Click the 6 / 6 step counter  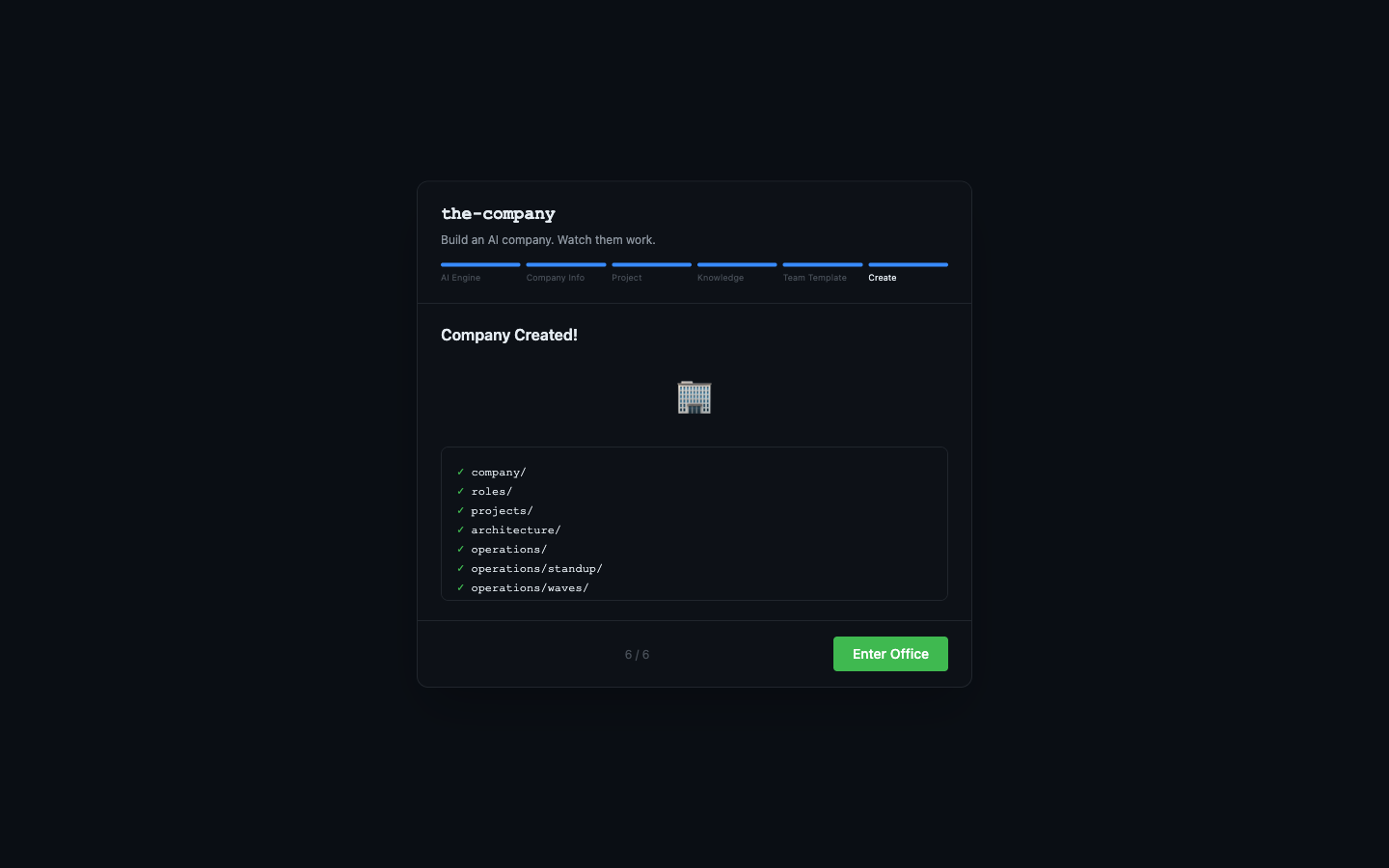637,655
